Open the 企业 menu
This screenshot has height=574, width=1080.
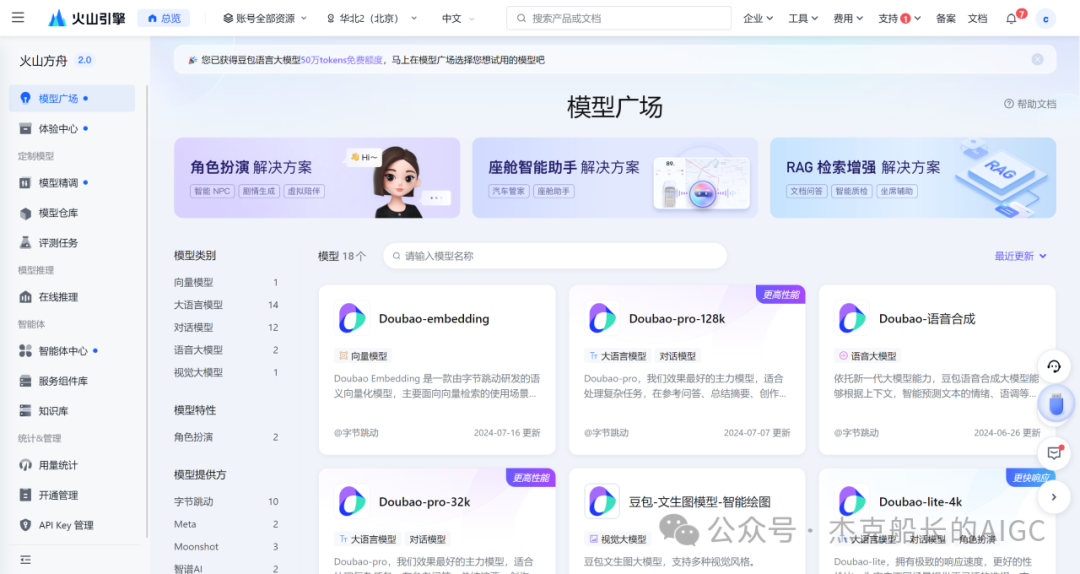758,19
